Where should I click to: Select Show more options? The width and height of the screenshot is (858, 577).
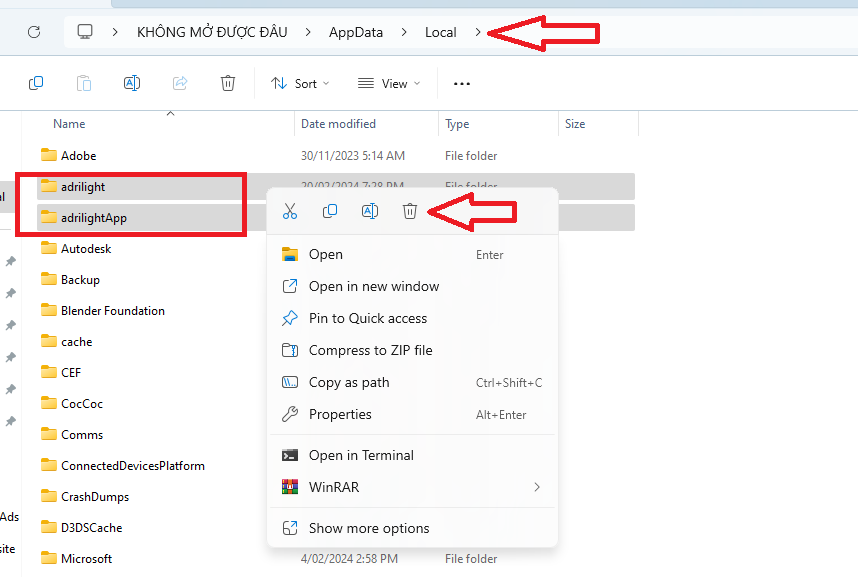click(x=412, y=528)
